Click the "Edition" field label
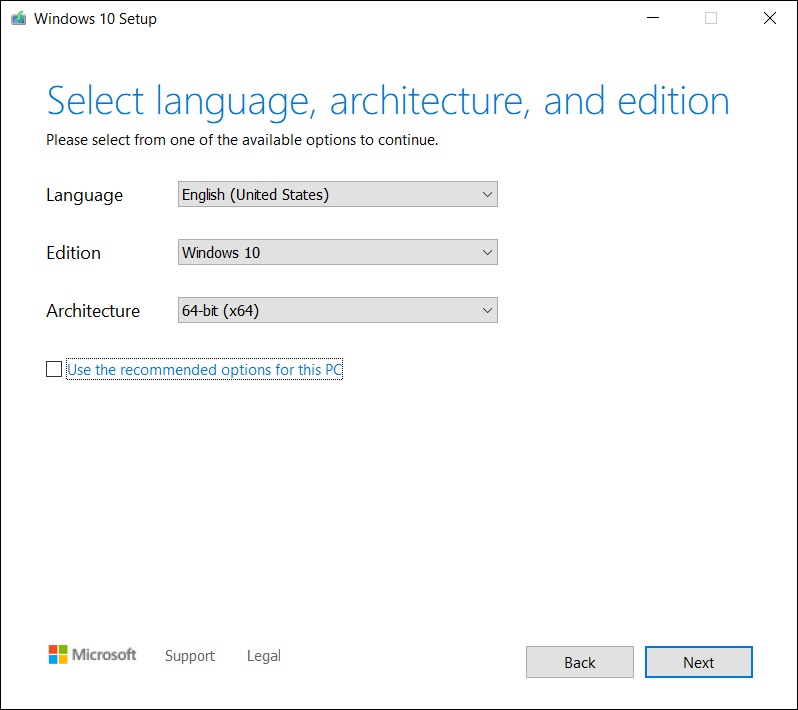Image resolution: width=798 pixels, height=710 pixels. (73, 253)
